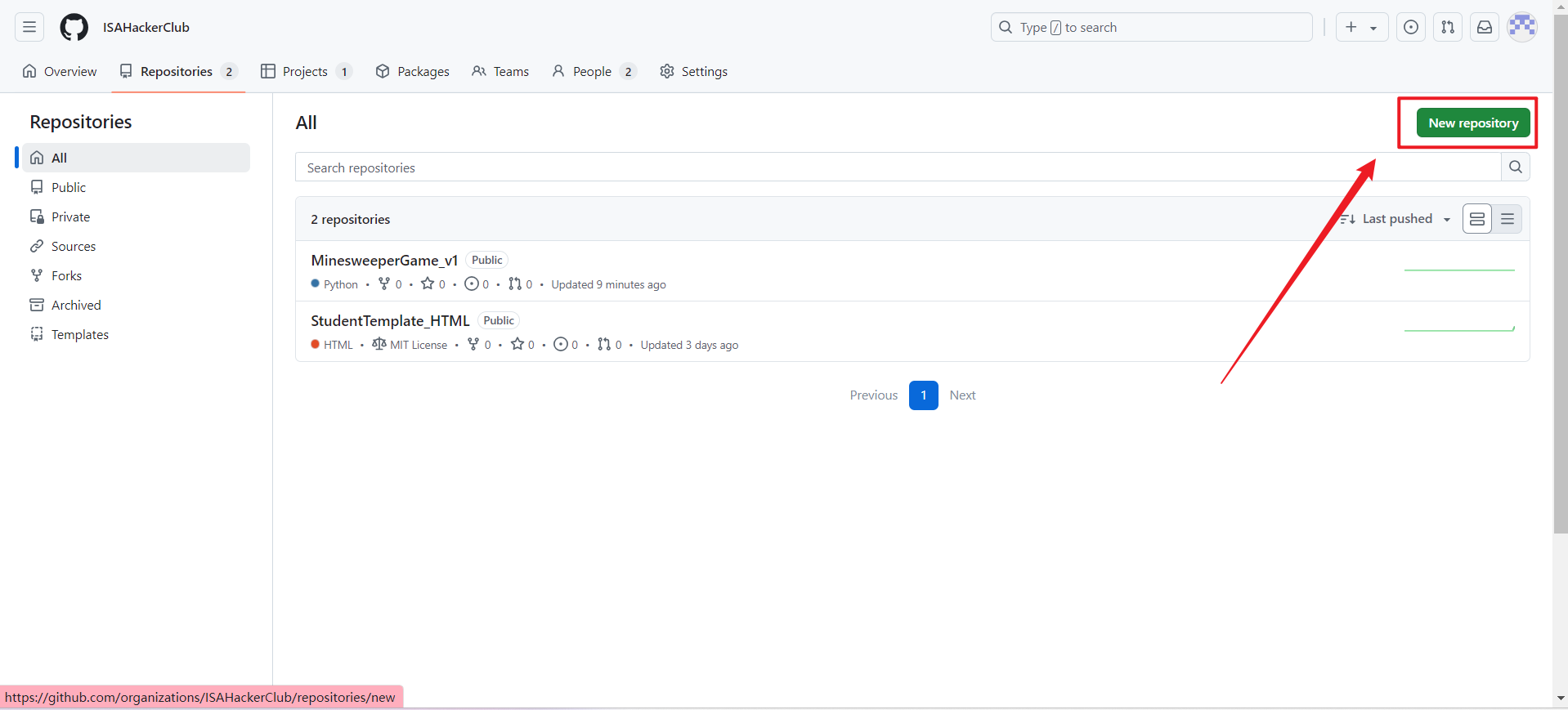Viewport: 1568px width, 710px height.
Task: Switch to comfortable card view layout
Action: (1477, 219)
